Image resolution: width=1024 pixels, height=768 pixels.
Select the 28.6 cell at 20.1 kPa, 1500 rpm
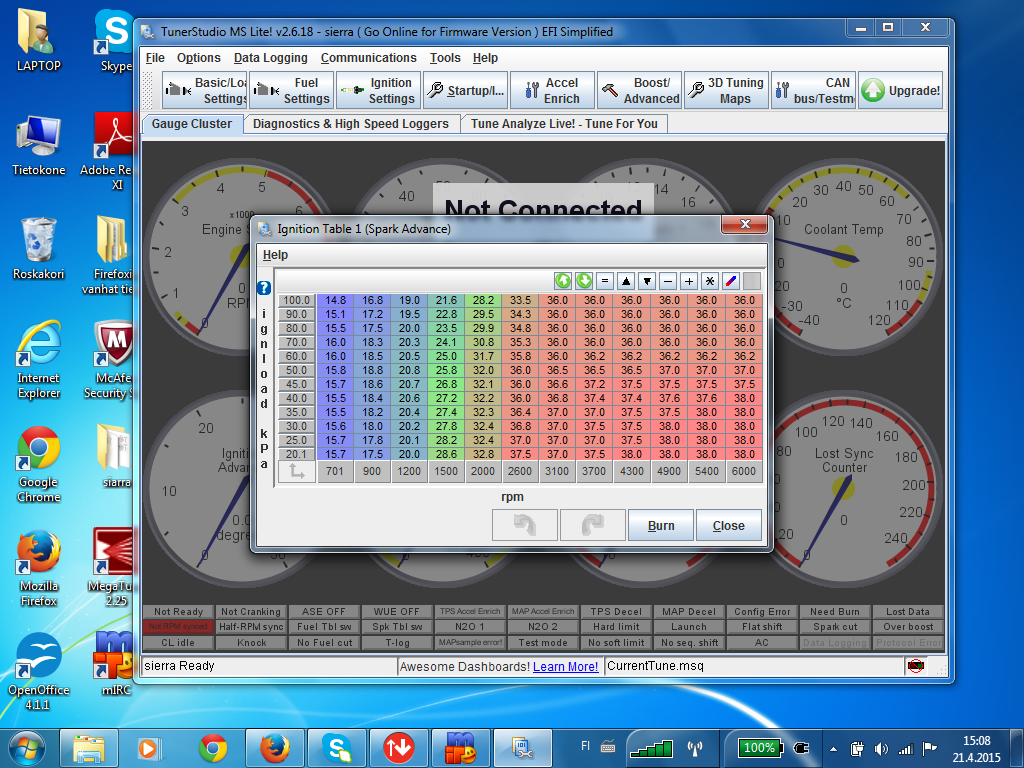click(446, 454)
